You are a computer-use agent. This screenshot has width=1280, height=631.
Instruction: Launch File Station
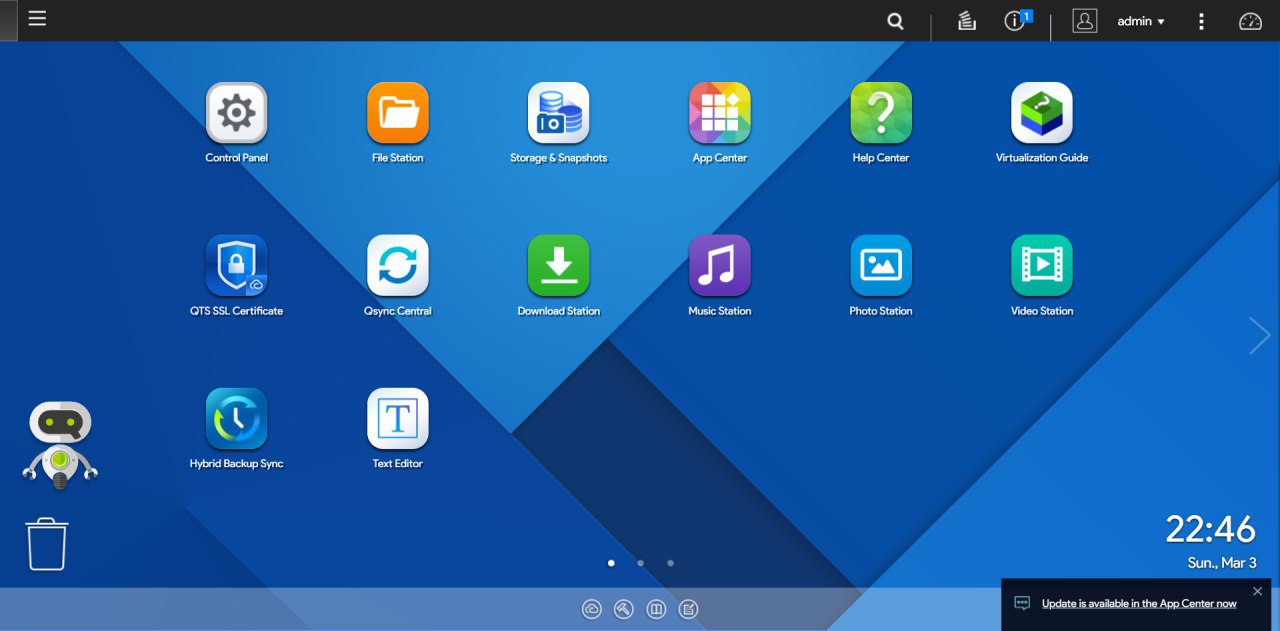click(397, 114)
